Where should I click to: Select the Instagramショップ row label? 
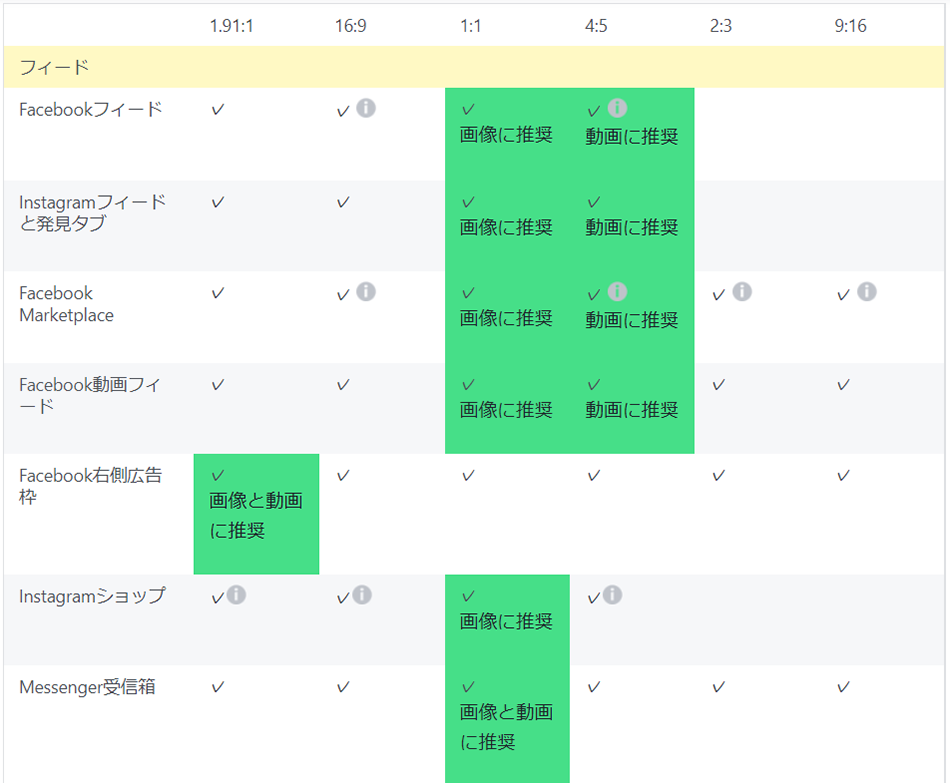coord(92,596)
